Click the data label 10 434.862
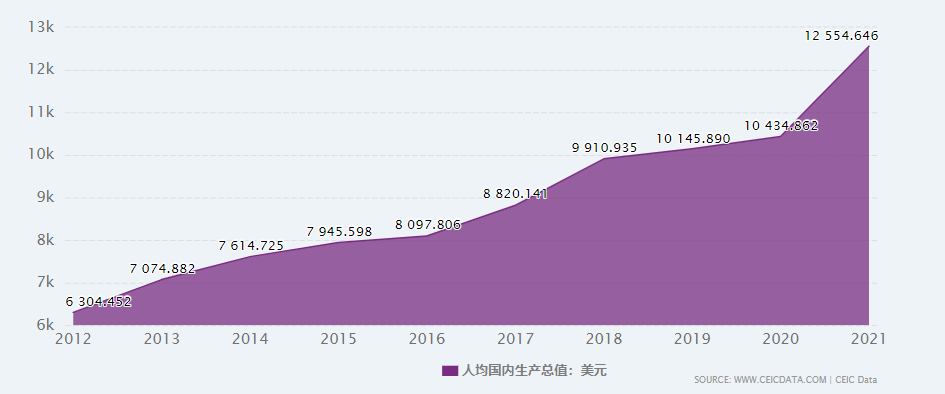This screenshot has width=945, height=394. pyautogui.click(x=781, y=126)
